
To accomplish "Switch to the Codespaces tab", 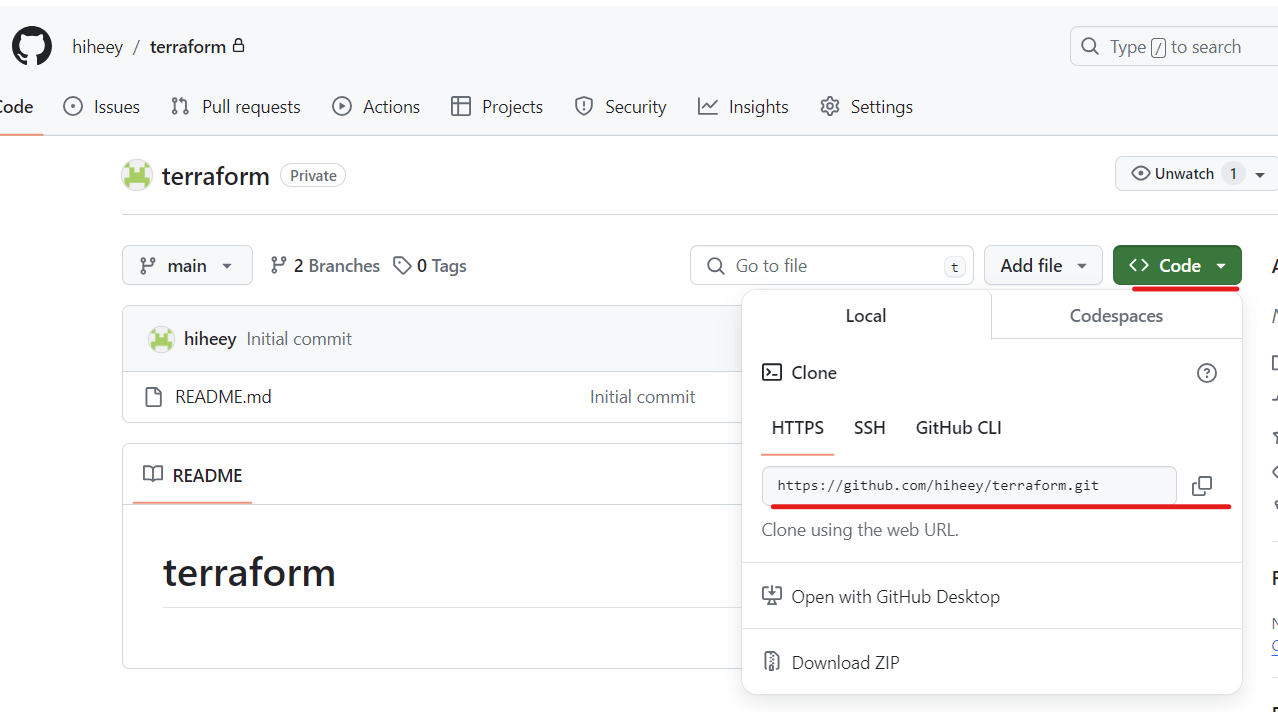I will [x=1116, y=315].
